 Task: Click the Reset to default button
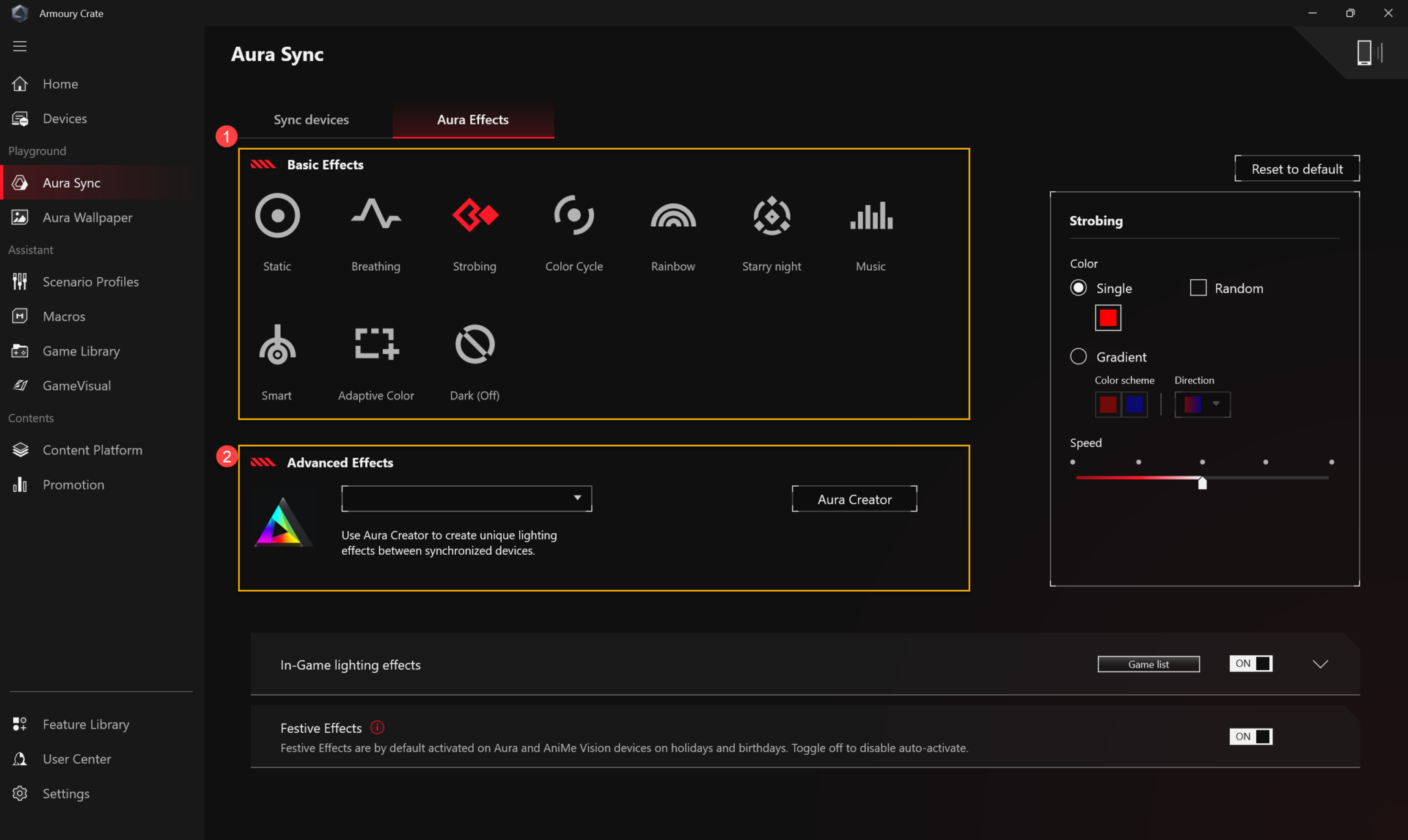(1296, 168)
